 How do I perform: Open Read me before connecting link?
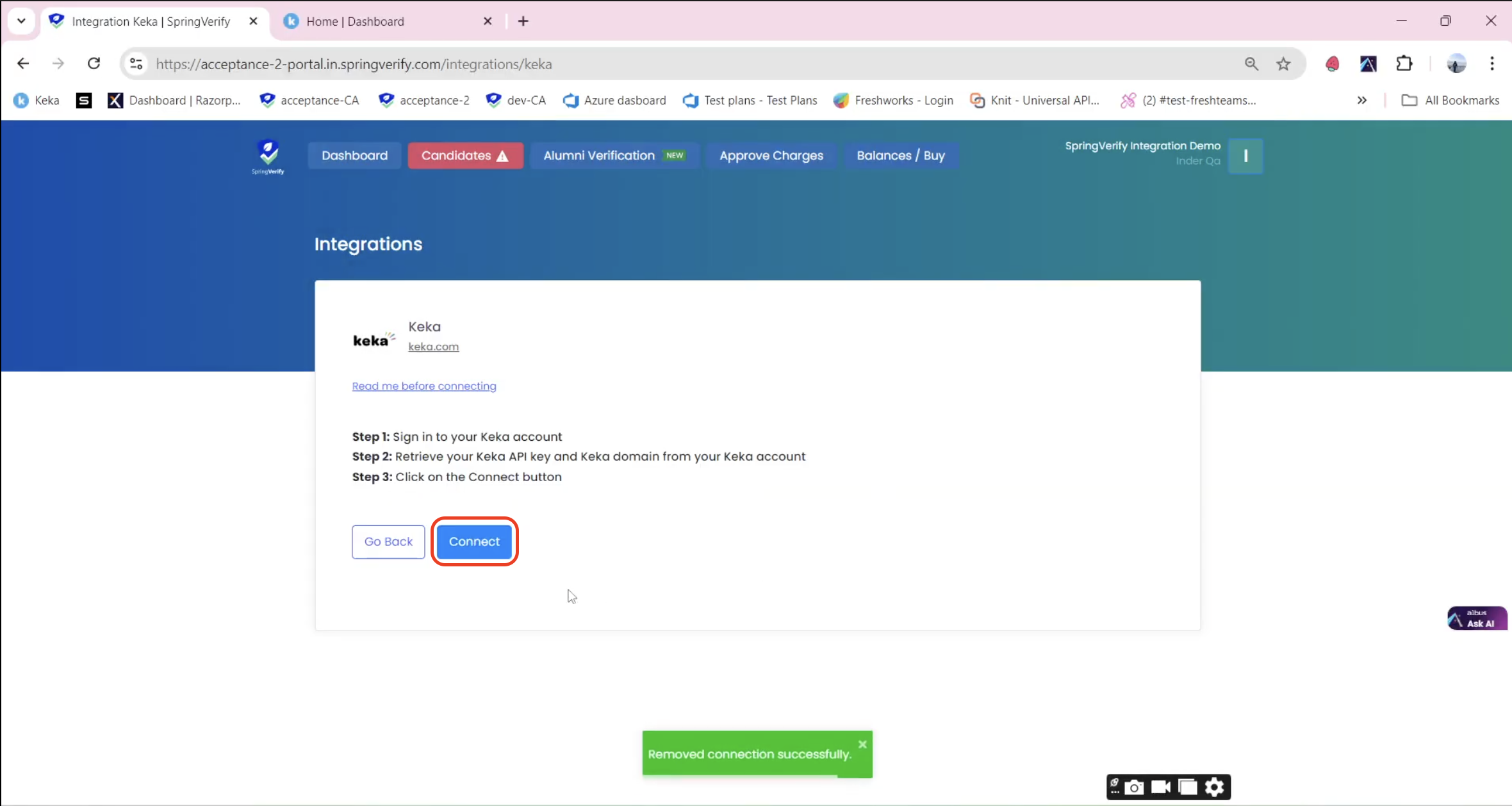click(423, 386)
